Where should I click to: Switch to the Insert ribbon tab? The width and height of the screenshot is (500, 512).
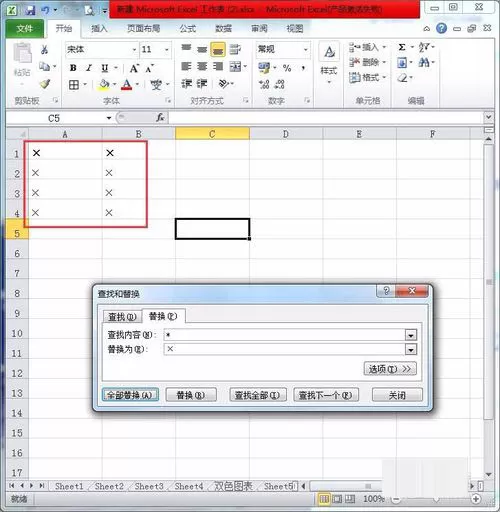pyautogui.click(x=99, y=29)
